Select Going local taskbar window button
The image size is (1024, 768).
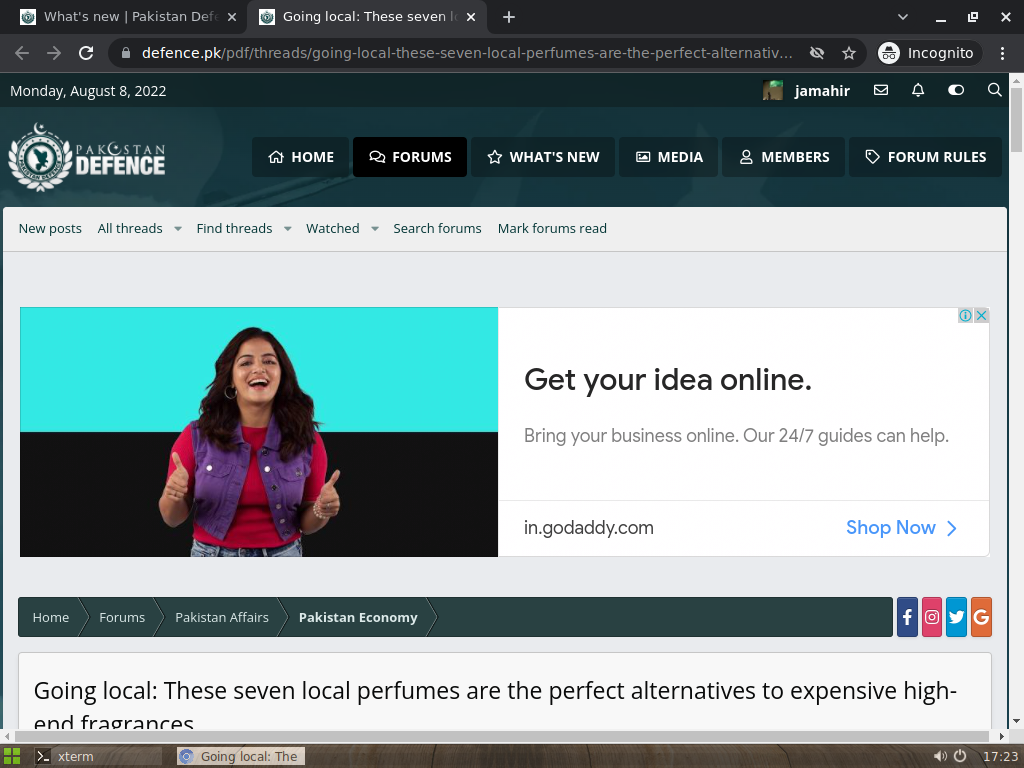click(241, 756)
